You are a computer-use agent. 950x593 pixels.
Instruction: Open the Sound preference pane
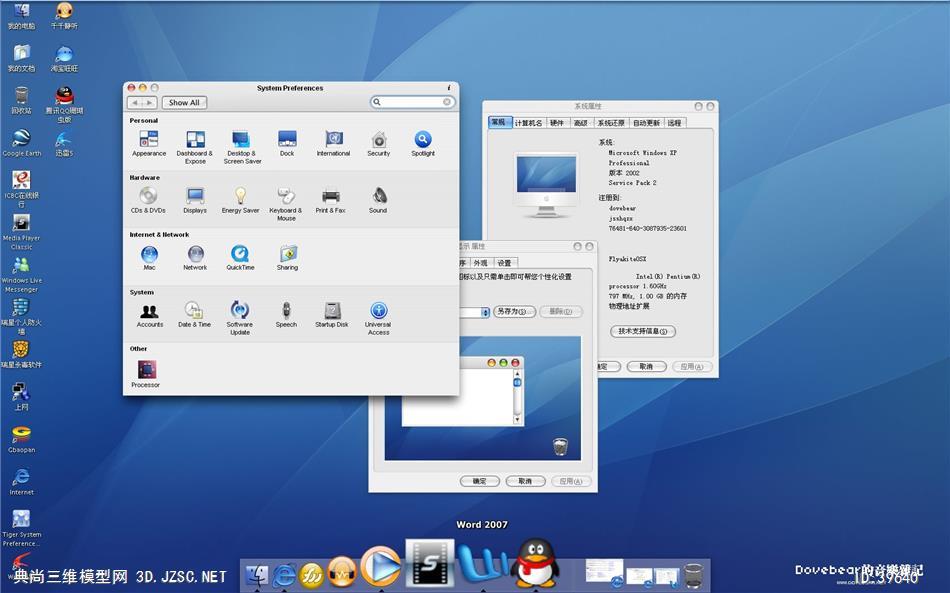point(378,200)
